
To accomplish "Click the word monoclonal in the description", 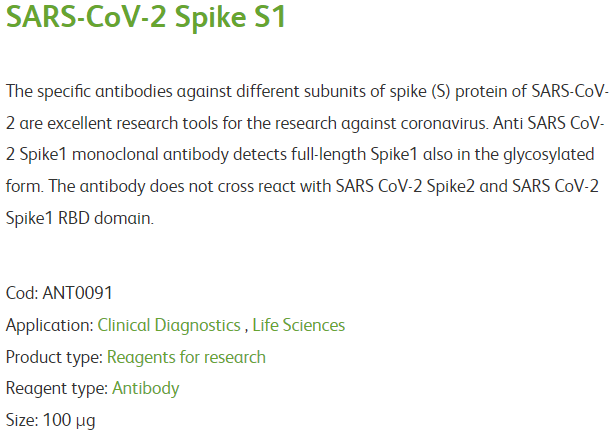I will tap(115, 155).
